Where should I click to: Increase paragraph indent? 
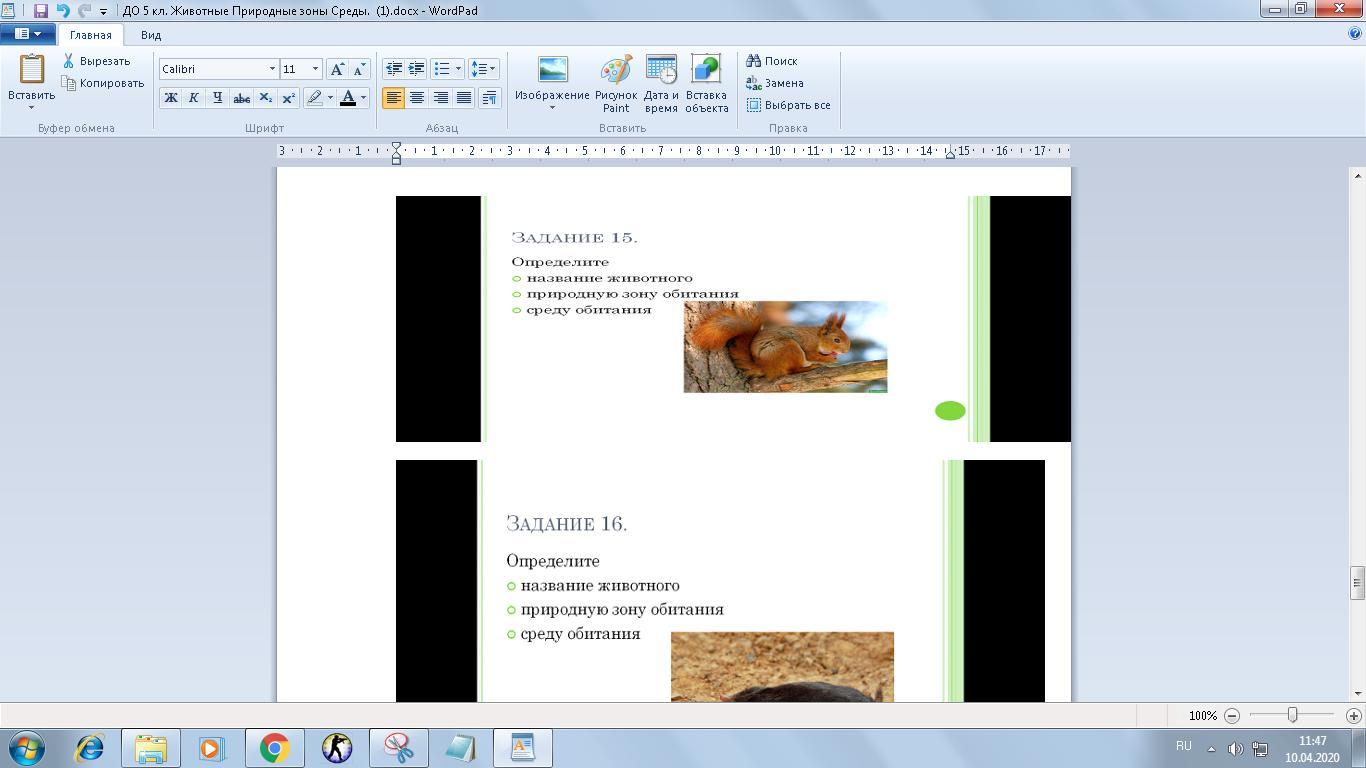pos(416,69)
